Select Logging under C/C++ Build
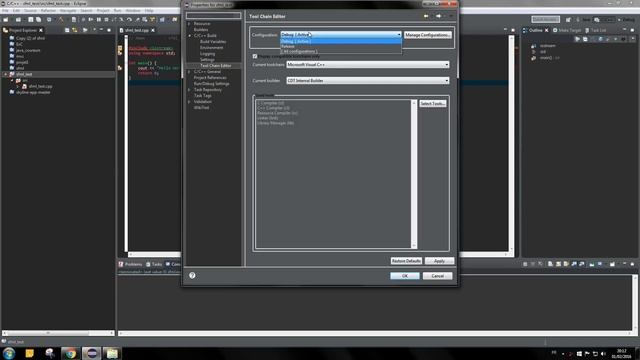Image resolution: width=640 pixels, height=360 pixels. coord(207,53)
